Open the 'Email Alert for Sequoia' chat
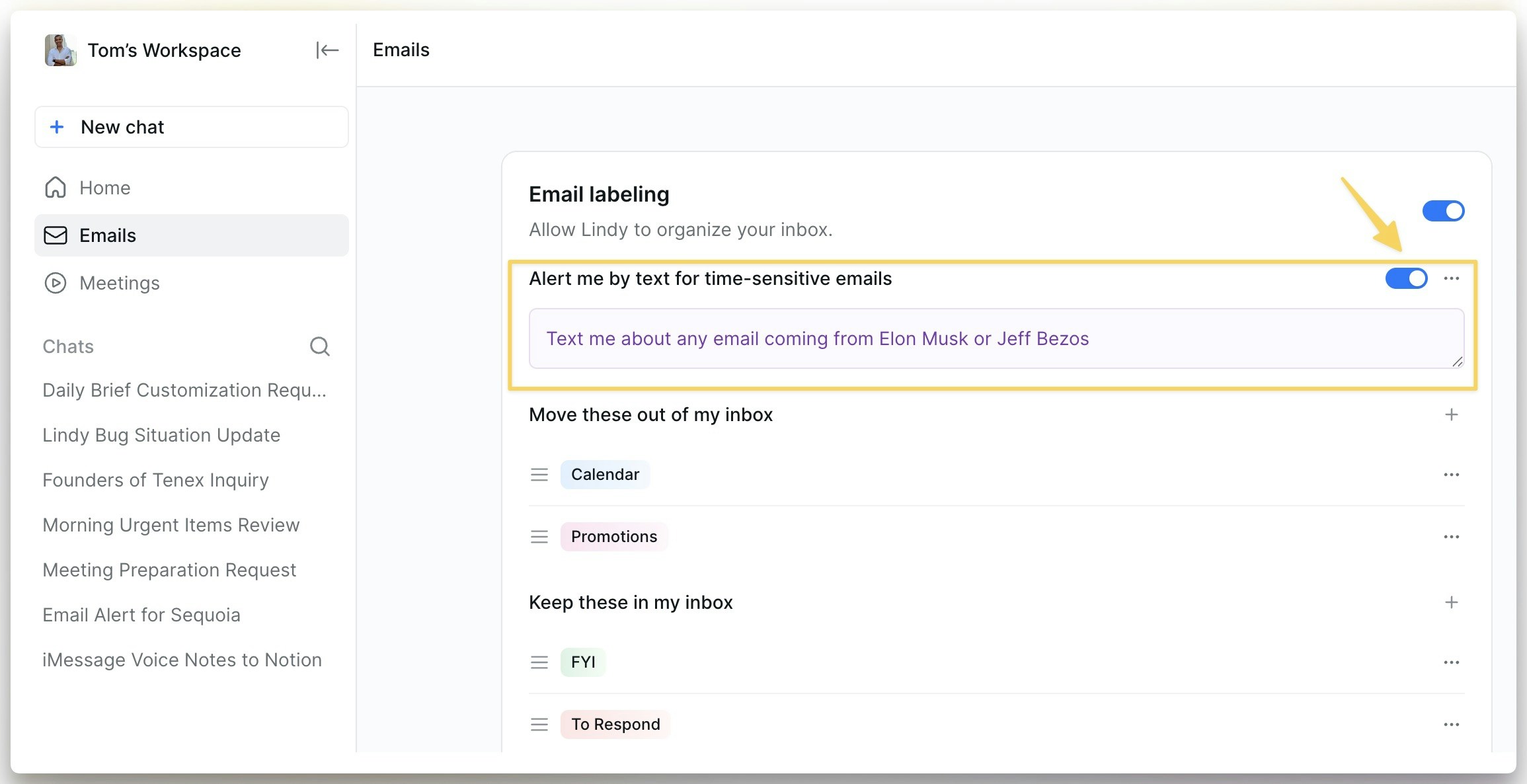The height and width of the screenshot is (784, 1527). tap(141, 614)
